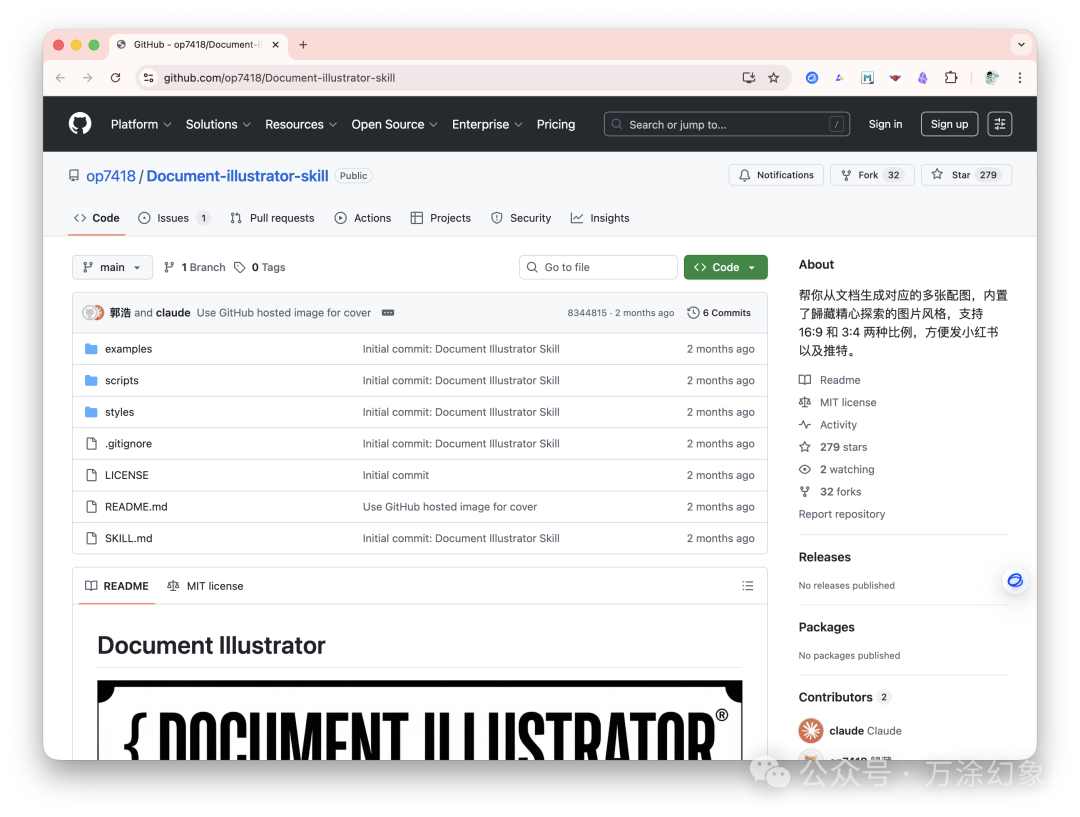Open the notifications bell
The height and width of the screenshot is (817, 1080).
[x=744, y=174]
